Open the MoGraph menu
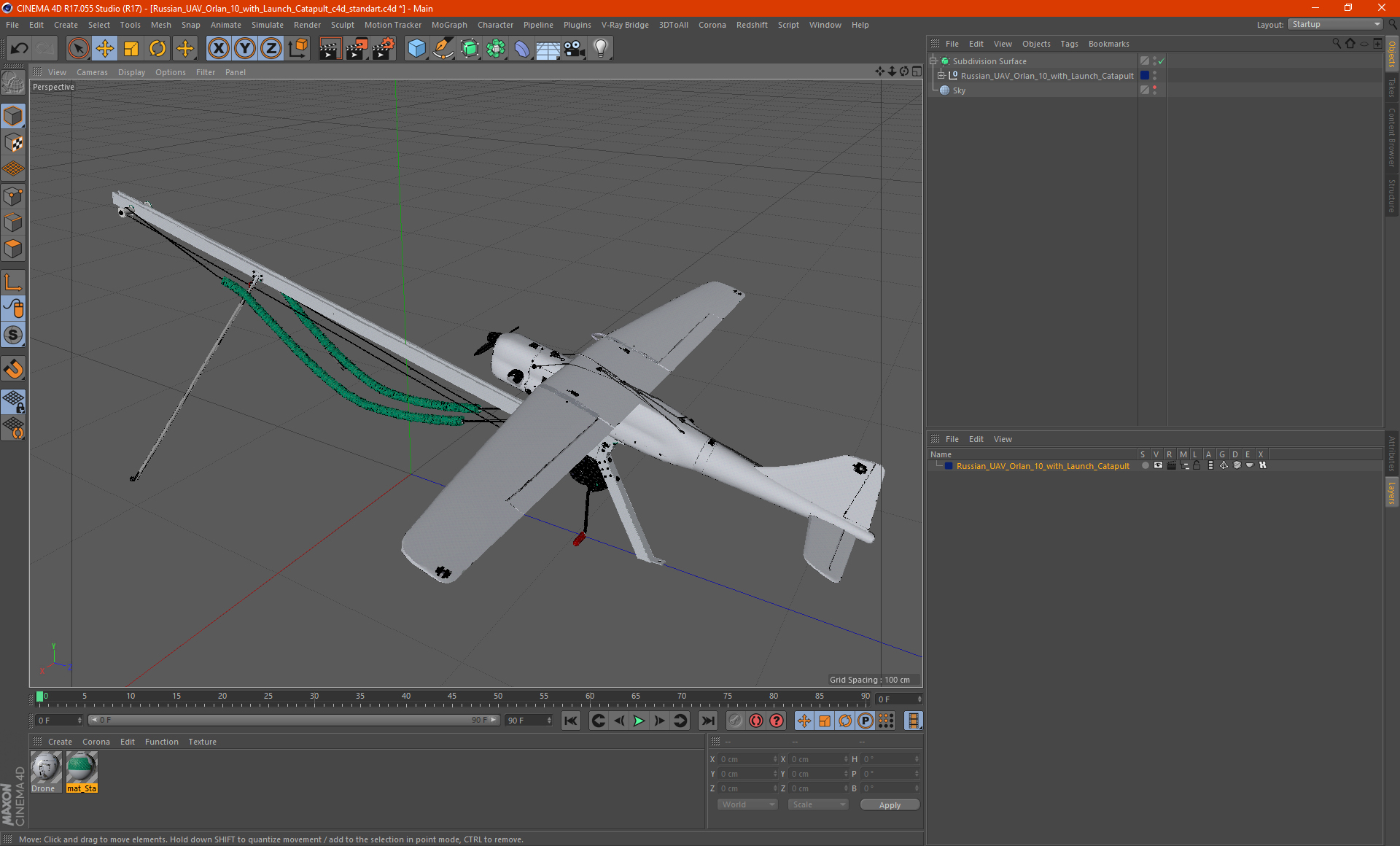The height and width of the screenshot is (846, 1400). click(x=448, y=25)
